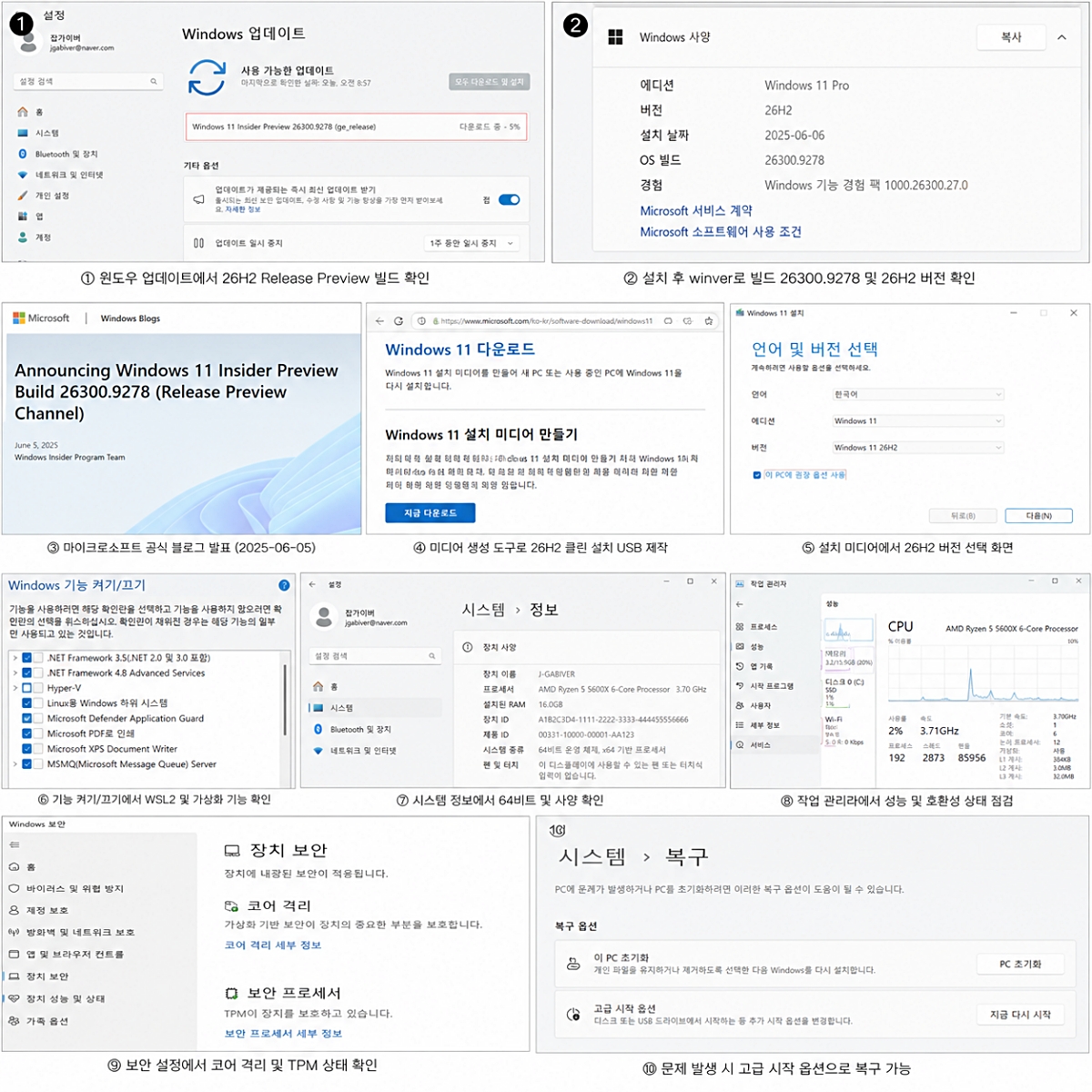The width and height of the screenshot is (1092, 1092).
Task: Click the 서비스 icon in Task Manager
Action: pyautogui.click(x=740, y=744)
